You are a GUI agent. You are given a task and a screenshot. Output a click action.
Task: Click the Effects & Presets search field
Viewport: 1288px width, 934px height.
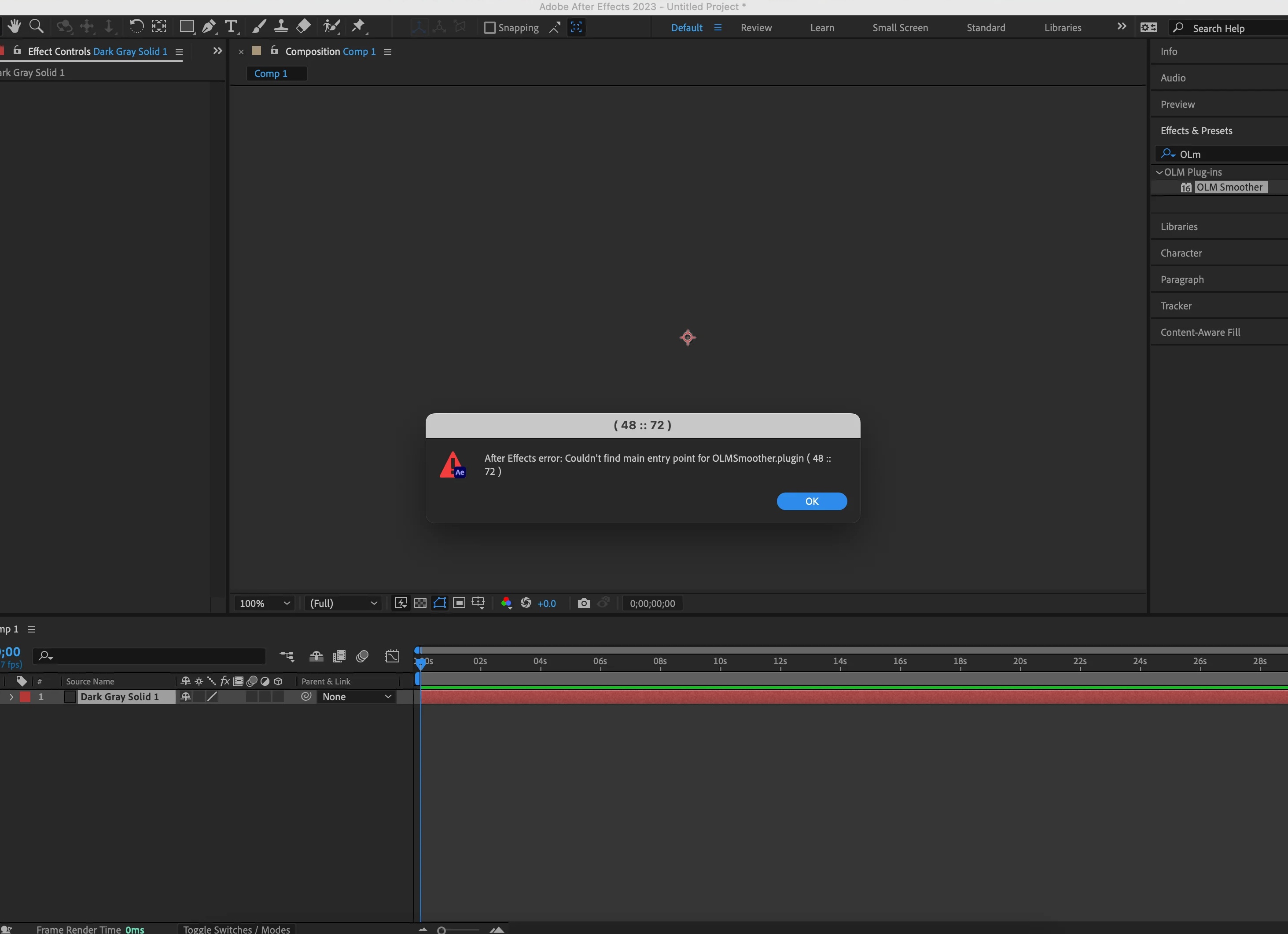coord(1221,154)
